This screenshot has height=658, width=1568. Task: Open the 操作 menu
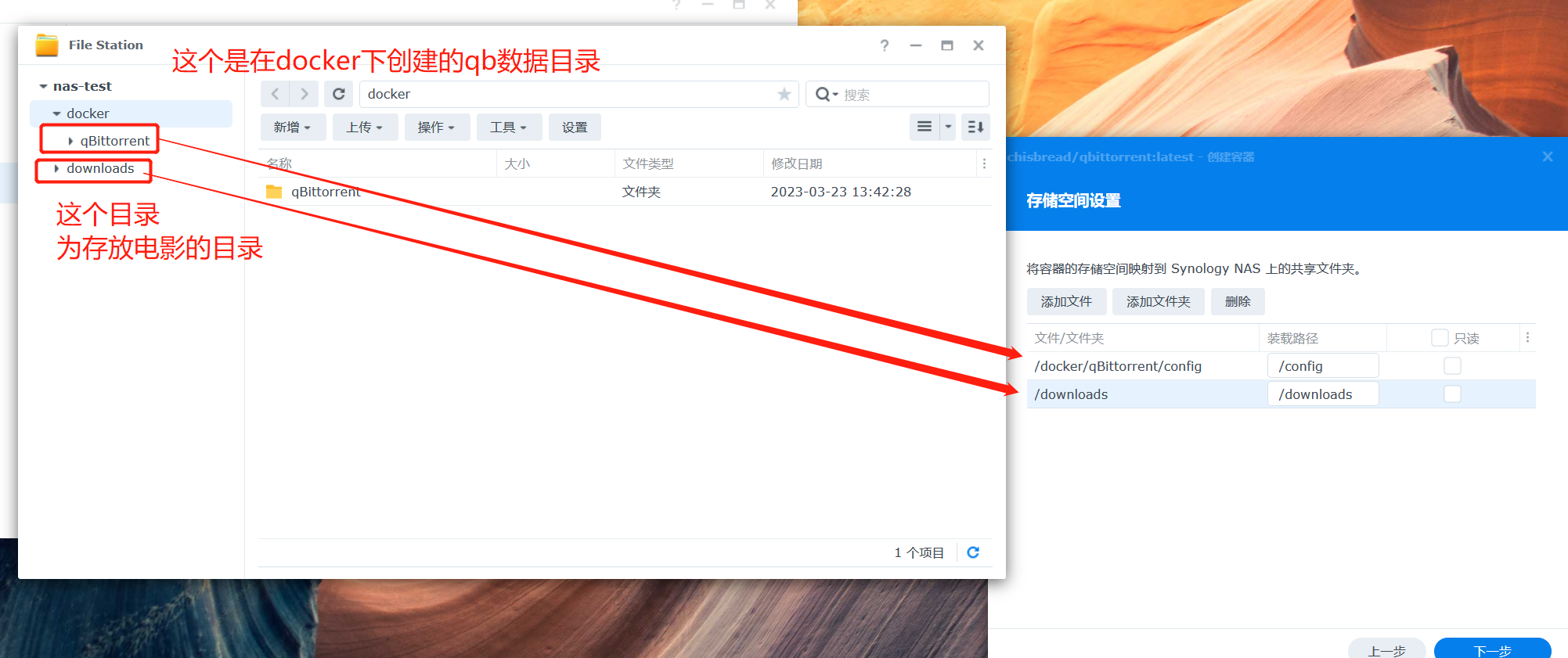437,127
